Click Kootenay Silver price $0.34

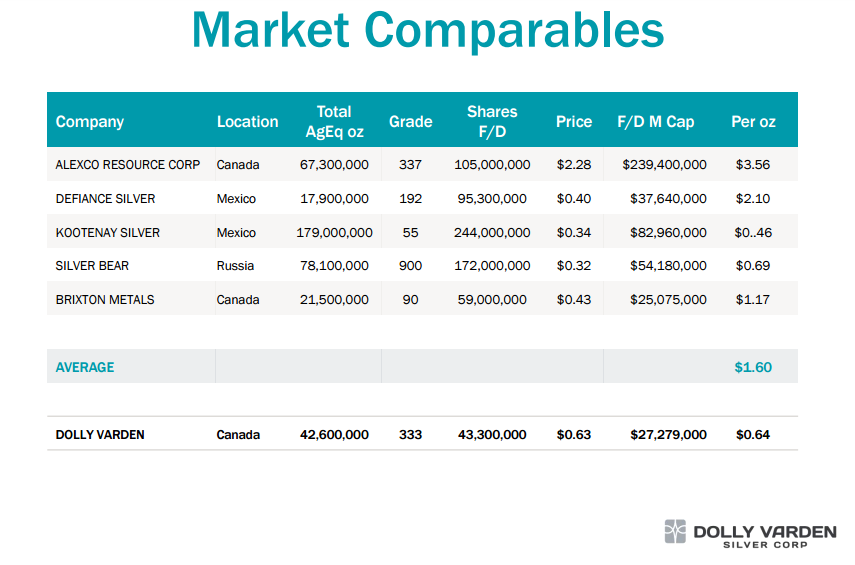coord(574,233)
